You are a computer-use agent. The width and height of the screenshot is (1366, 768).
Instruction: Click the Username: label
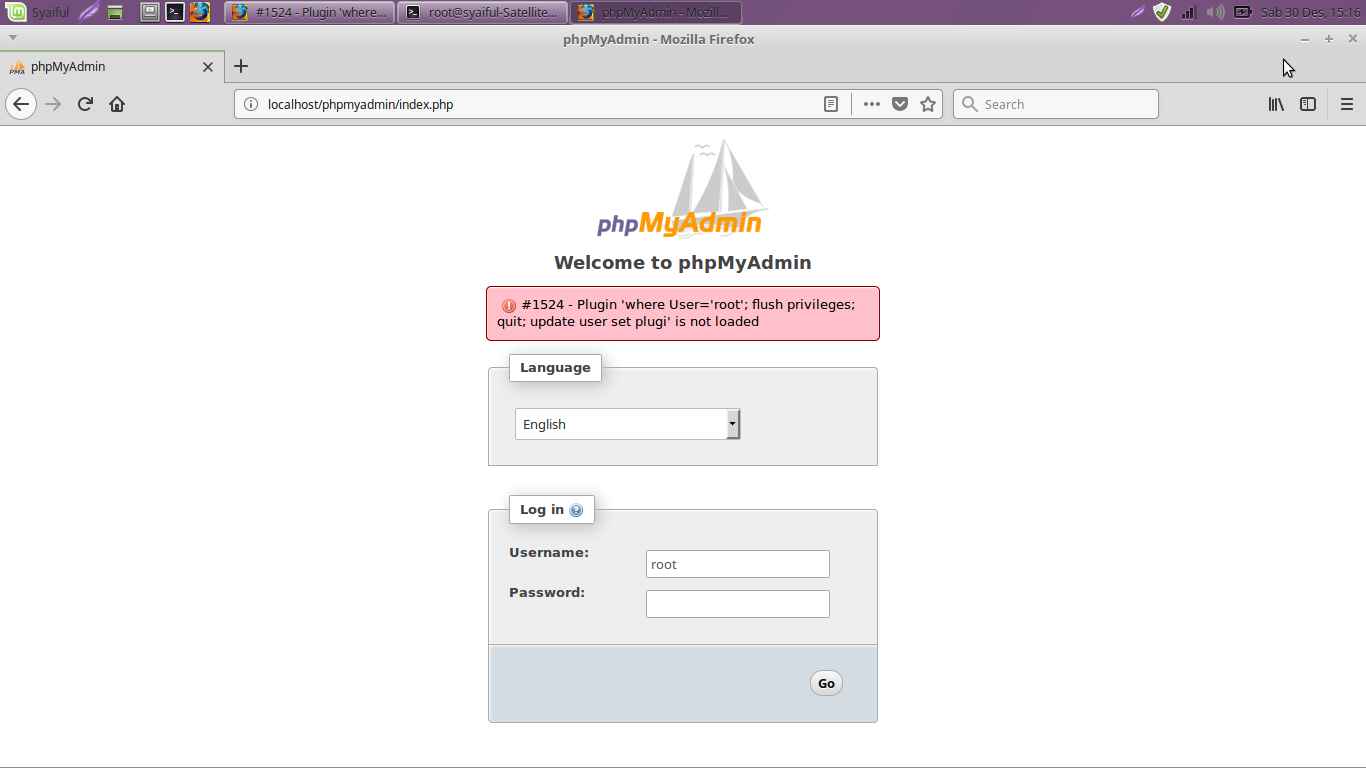click(x=549, y=552)
